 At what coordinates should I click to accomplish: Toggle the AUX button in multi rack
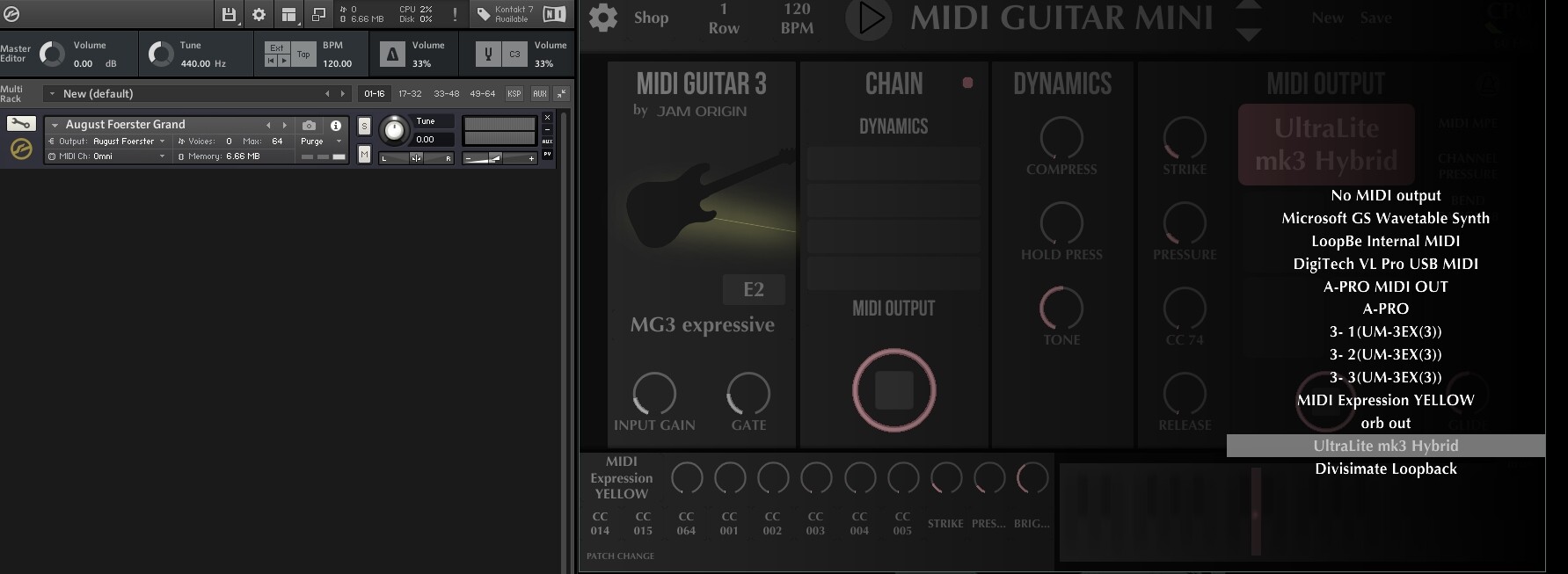539,93
